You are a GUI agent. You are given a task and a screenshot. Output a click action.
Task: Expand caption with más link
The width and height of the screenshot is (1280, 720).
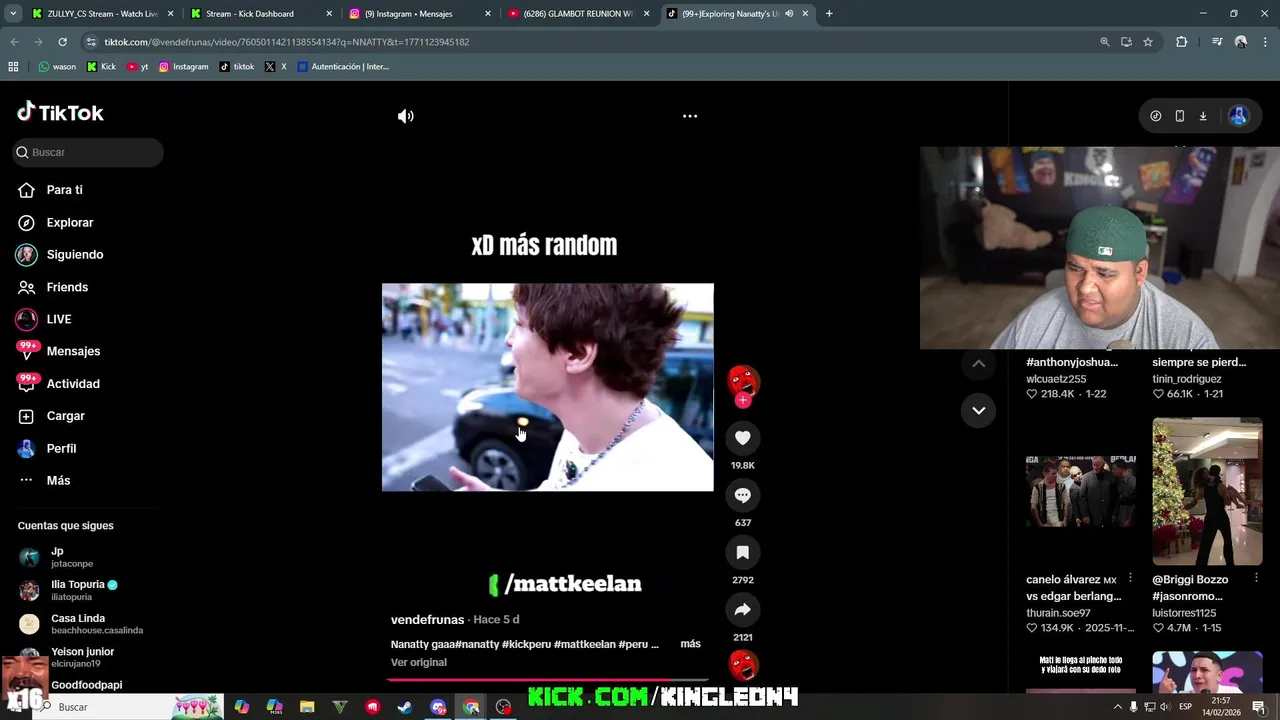[x=690, y=644]
